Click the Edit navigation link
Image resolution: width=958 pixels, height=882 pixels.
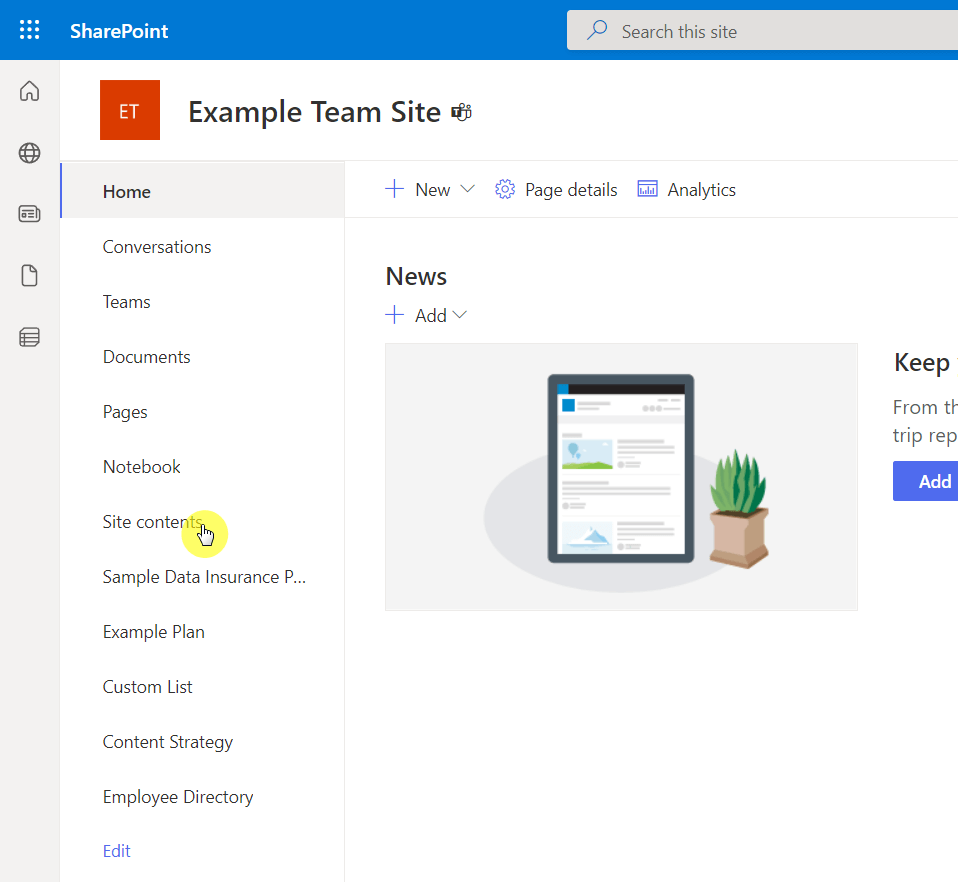click(x=117, y=851)
